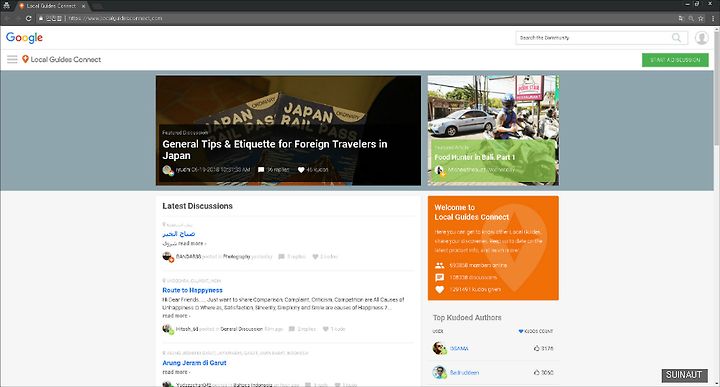This screenshot has height=387, width=720.
Task: Click the search magnifier icon
Action: pyautogui.click(x=676, y=38)
